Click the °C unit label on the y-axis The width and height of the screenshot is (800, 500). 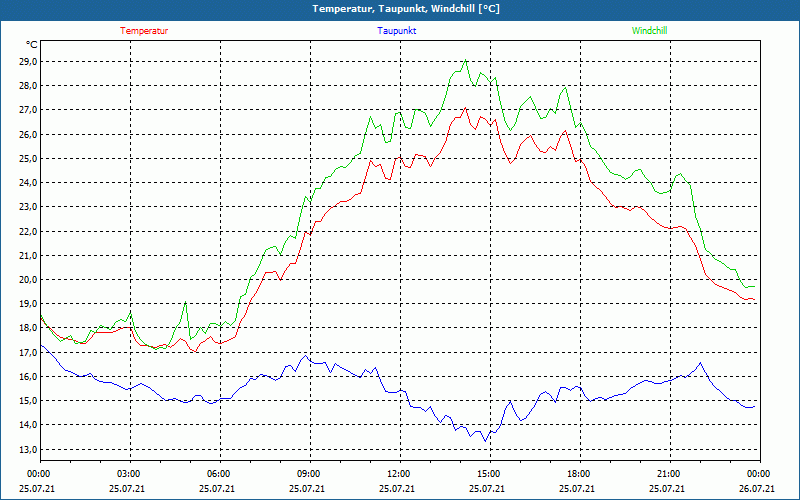pyautogui.click(x=32, y=45)
